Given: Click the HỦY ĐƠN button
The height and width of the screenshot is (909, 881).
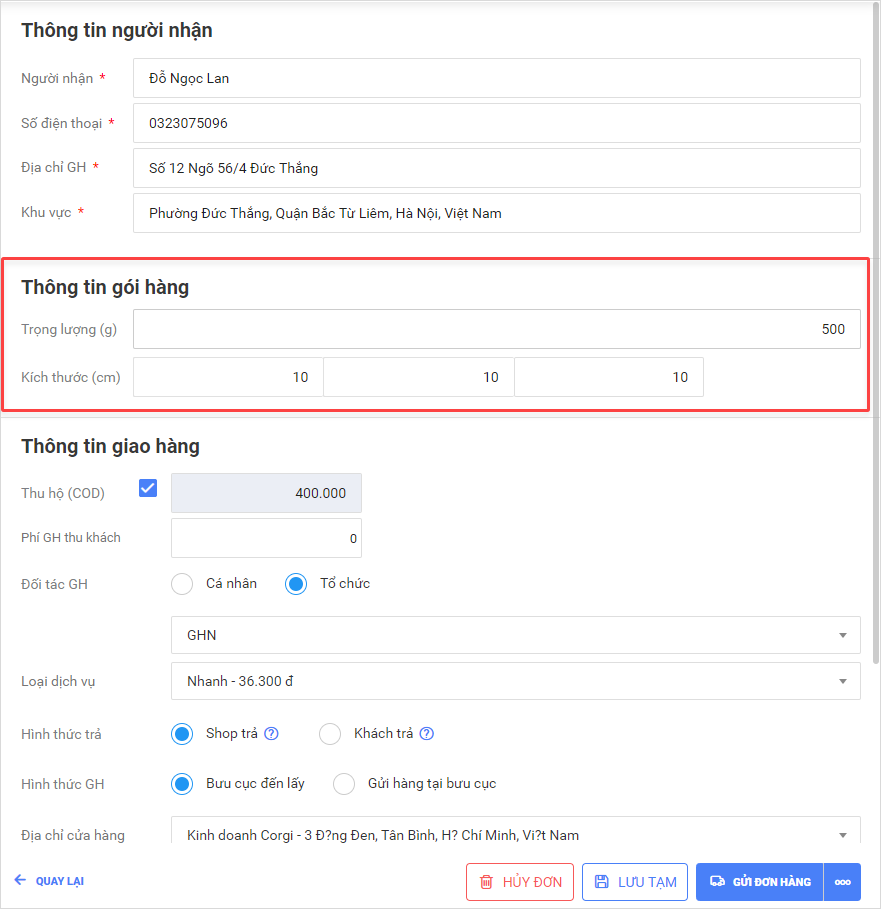Looking at the screenshot, I should (520, 882).
